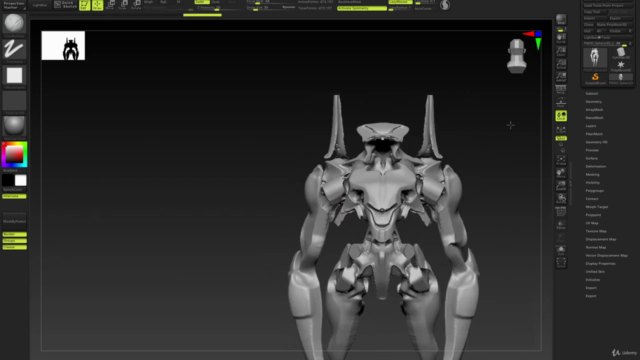Expand the Masking section

[x=592, y=175]
